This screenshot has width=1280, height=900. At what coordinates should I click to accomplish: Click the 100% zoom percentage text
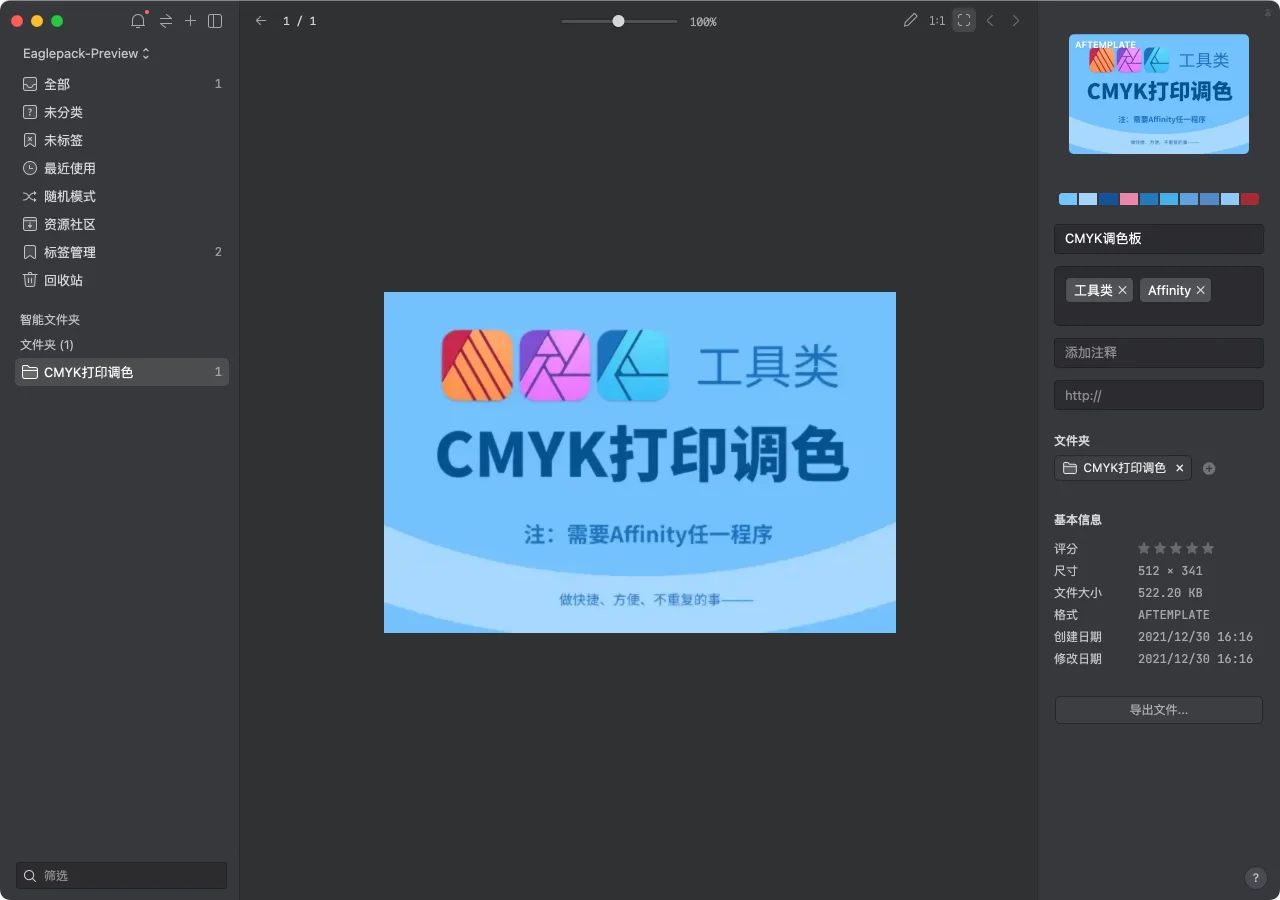[703, 22]
